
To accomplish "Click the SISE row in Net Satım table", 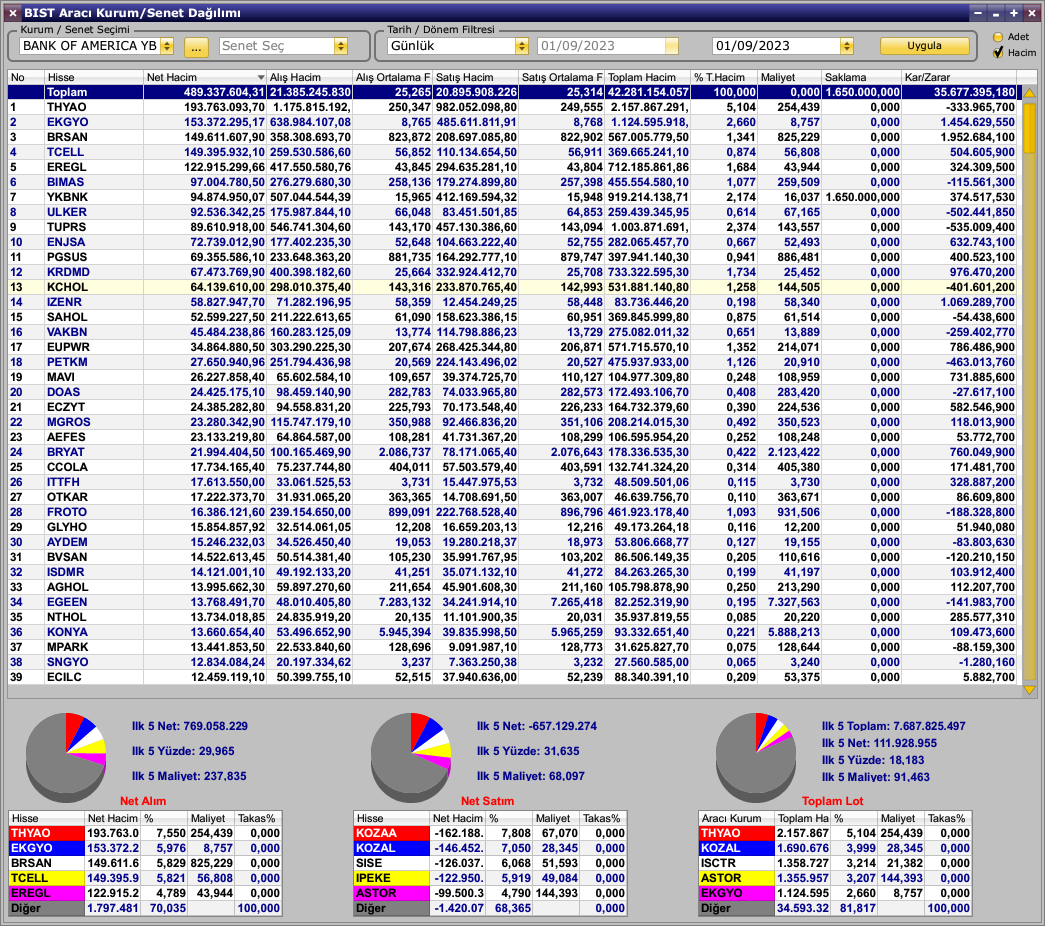I will pyautogui.click(x=490, y=863).
